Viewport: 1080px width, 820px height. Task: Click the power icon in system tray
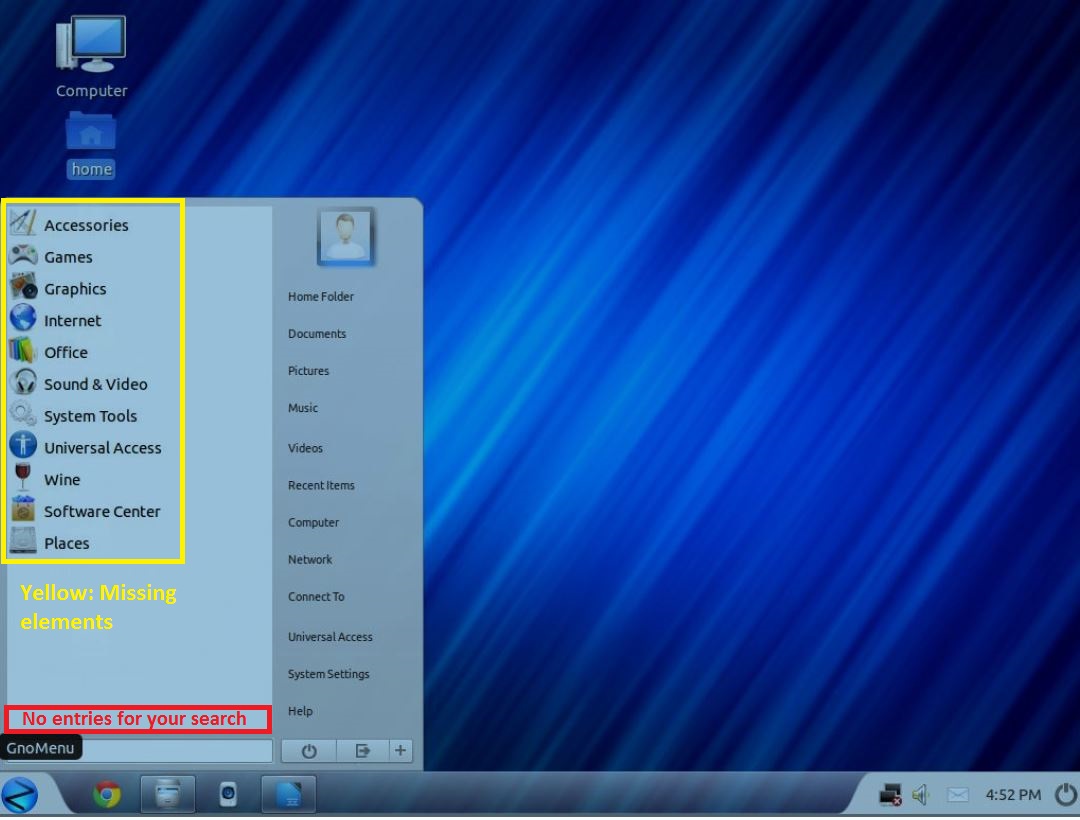1064,795
